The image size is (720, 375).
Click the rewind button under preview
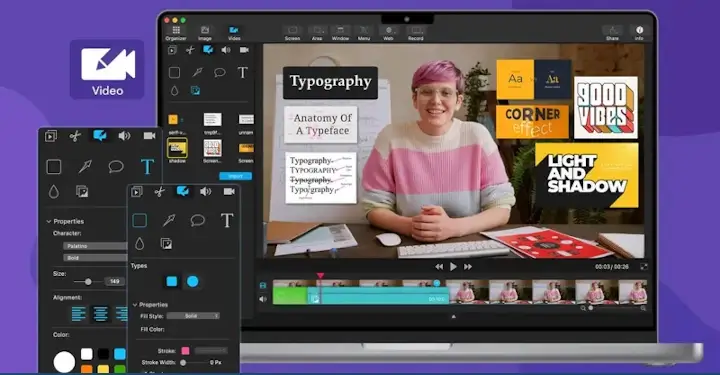tap(439, 267)
